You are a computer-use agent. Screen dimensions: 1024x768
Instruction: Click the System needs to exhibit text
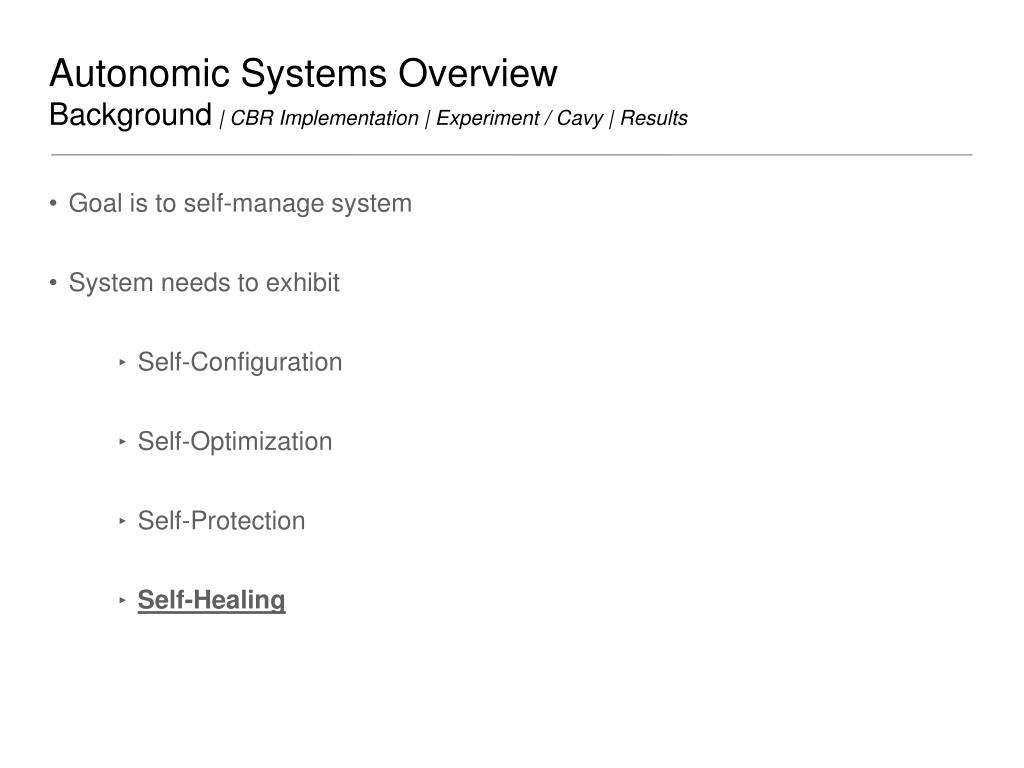click(204, 283)
